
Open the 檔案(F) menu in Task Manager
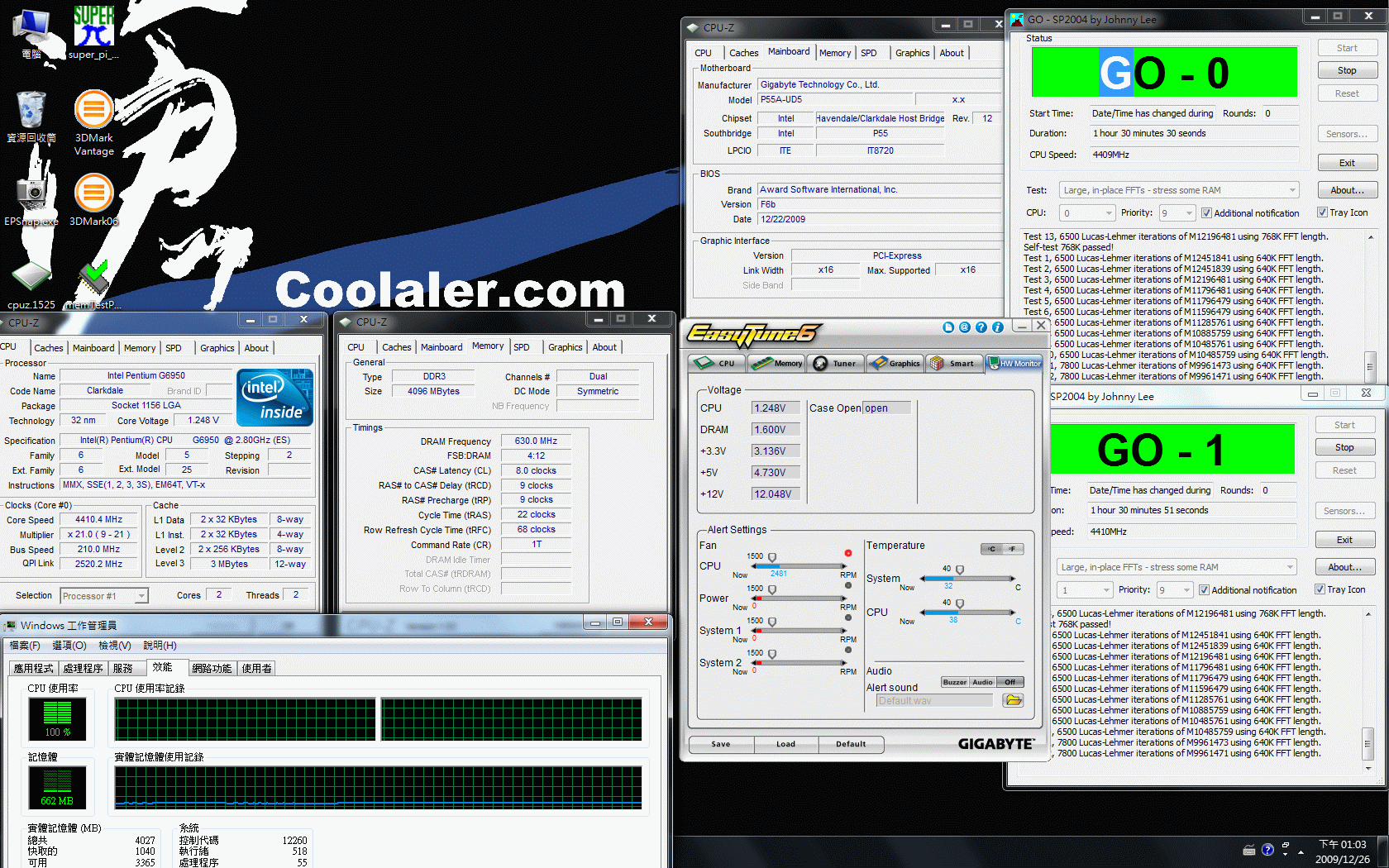point(25,646)
